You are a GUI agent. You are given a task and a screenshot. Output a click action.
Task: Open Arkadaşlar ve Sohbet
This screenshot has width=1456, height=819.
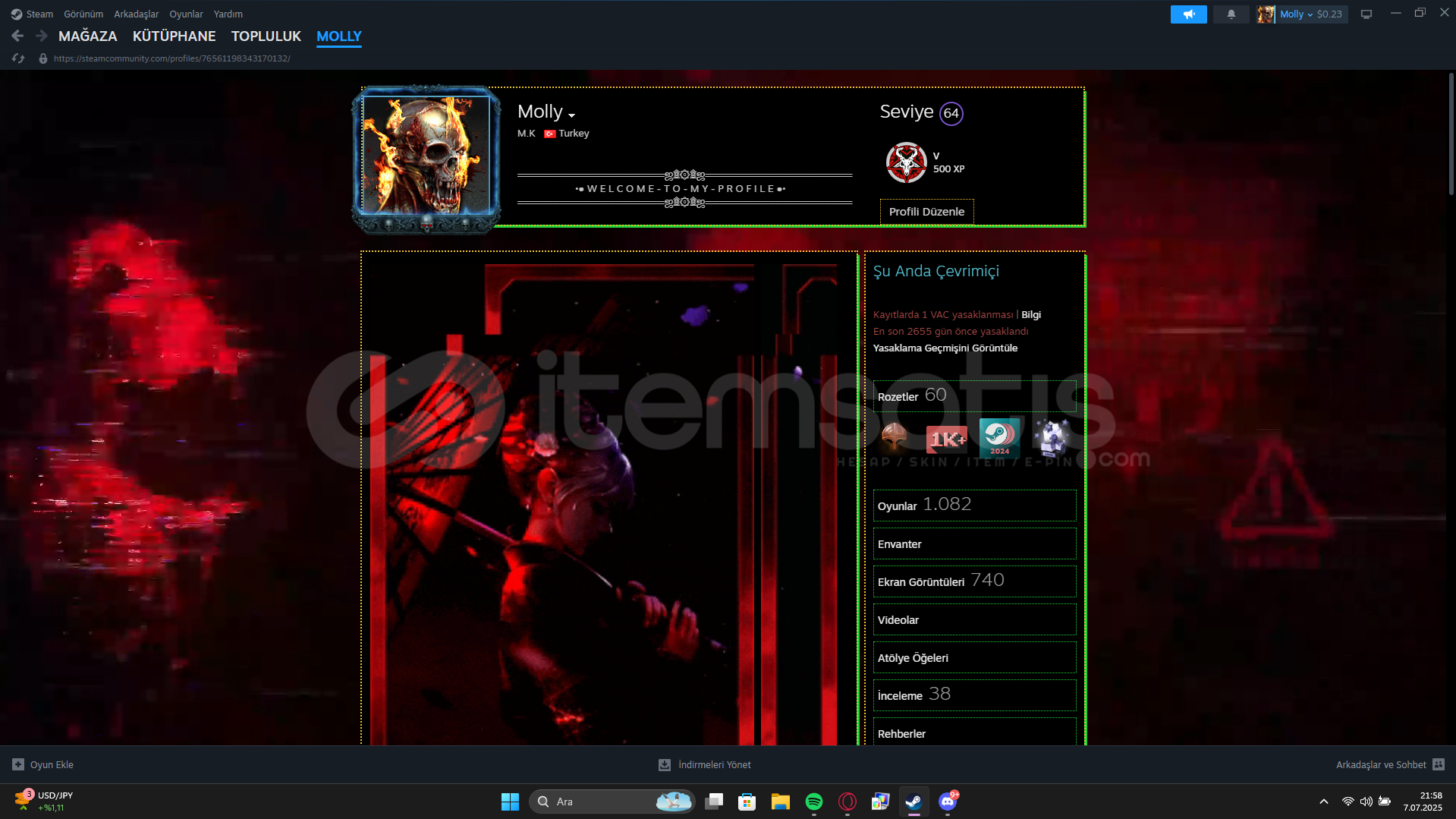pos(1381,764)
